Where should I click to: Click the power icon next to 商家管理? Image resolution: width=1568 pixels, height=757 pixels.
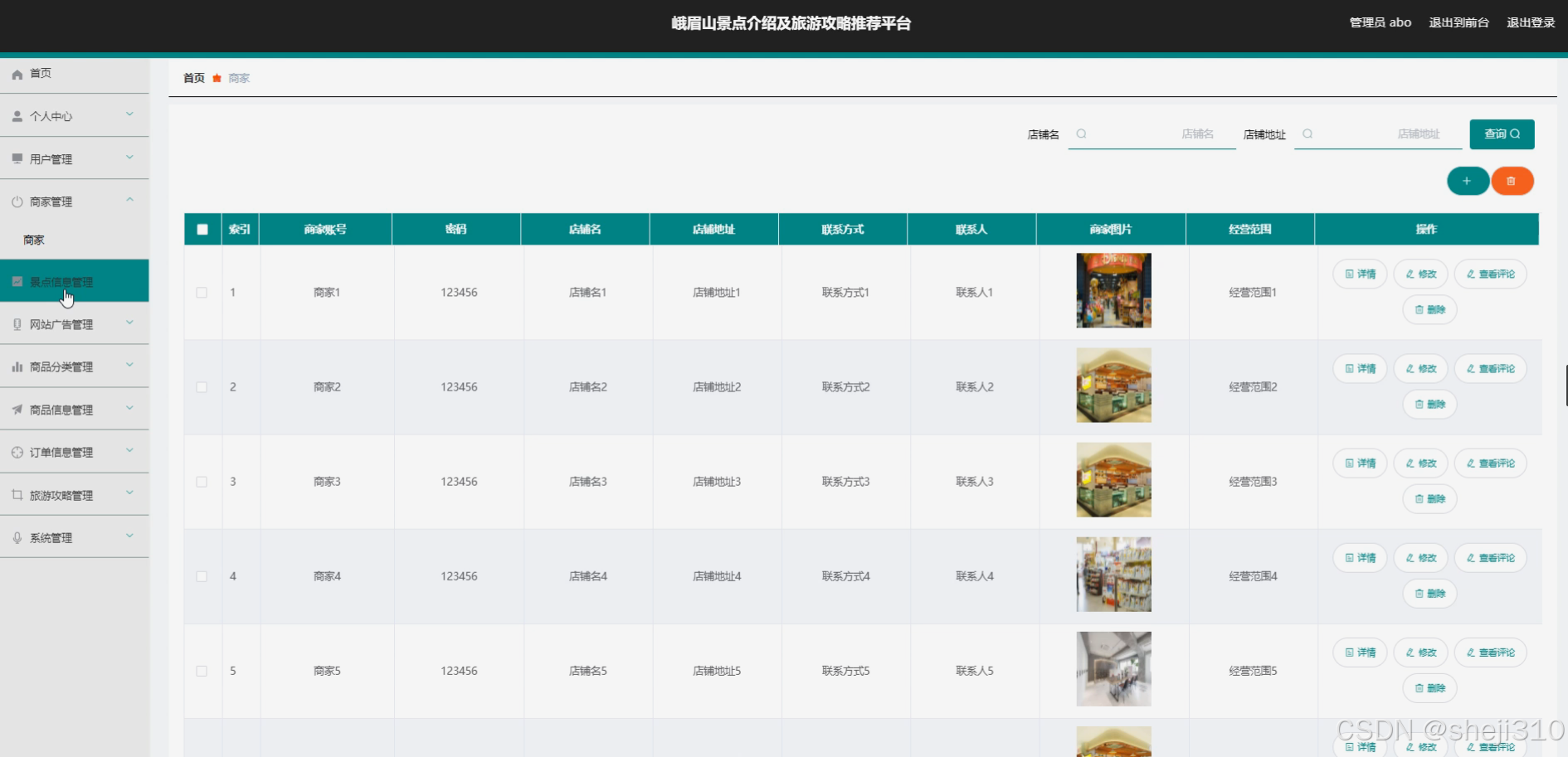tap(17, 201)
